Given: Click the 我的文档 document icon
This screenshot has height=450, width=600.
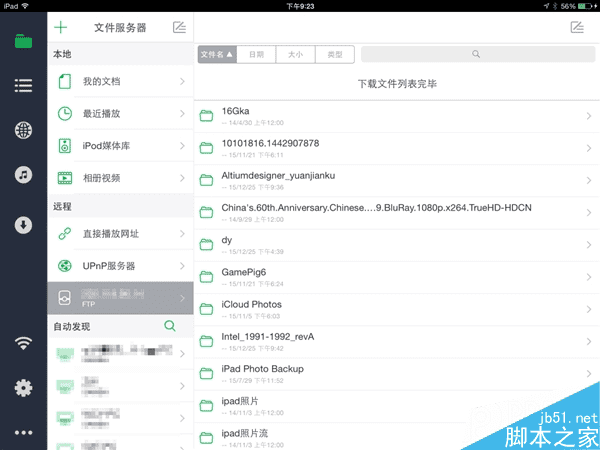Looking at the screenshot, I should tap(65, 82).
